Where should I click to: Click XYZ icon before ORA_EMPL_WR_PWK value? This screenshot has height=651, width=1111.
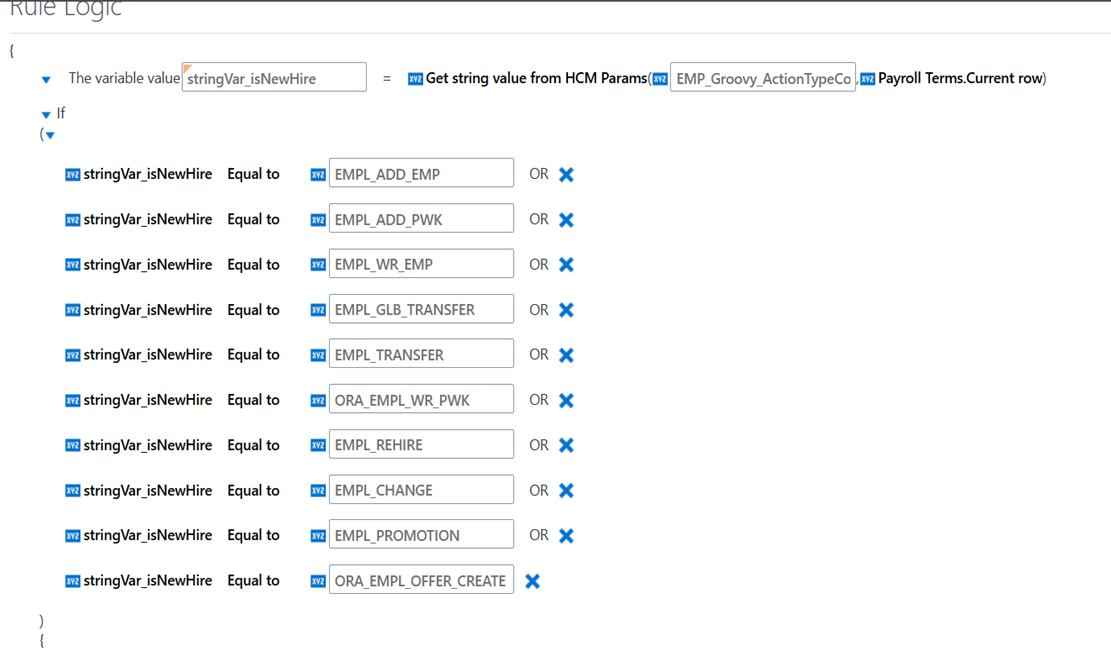[x=318, y=400]
